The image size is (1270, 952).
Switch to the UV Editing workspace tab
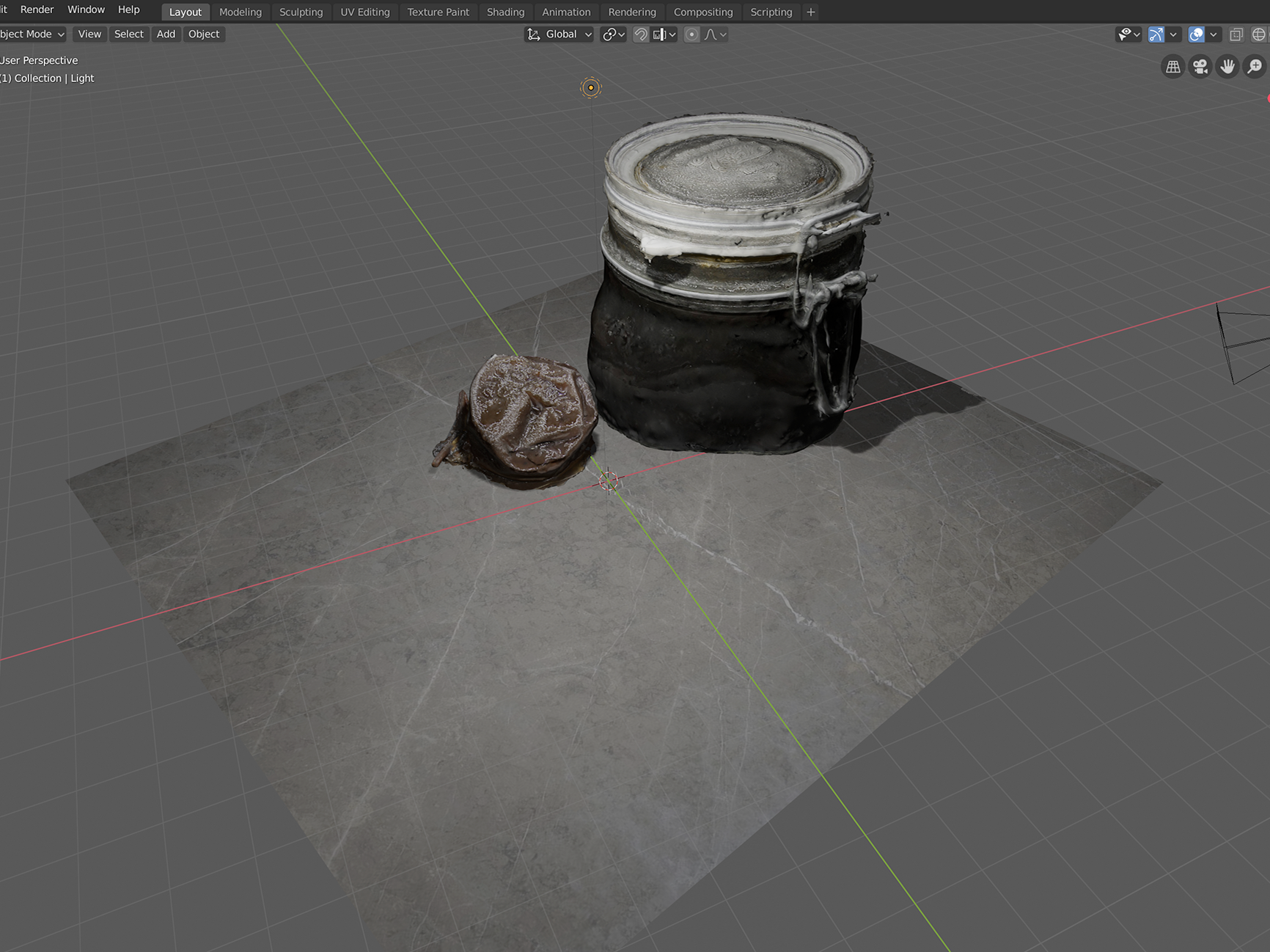tap(365, 12)
